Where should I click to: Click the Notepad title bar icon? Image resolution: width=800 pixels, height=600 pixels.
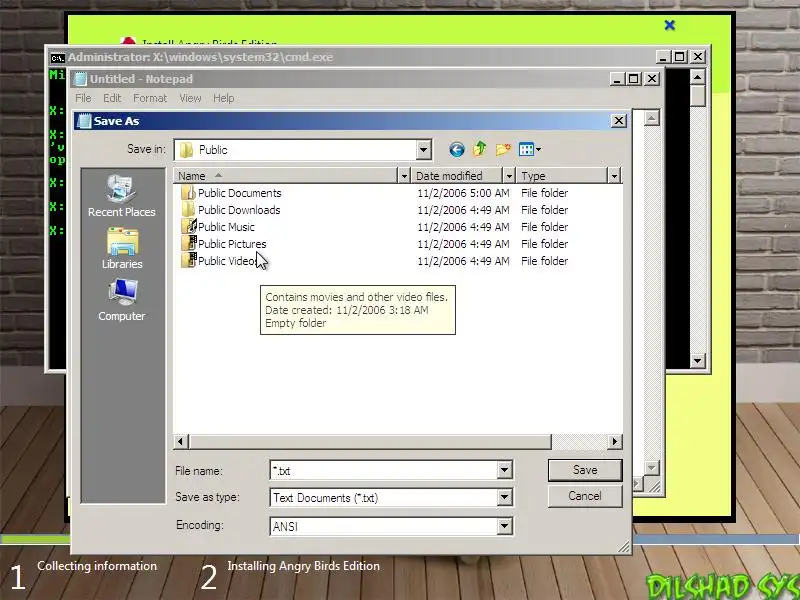[x=80, y=79]
